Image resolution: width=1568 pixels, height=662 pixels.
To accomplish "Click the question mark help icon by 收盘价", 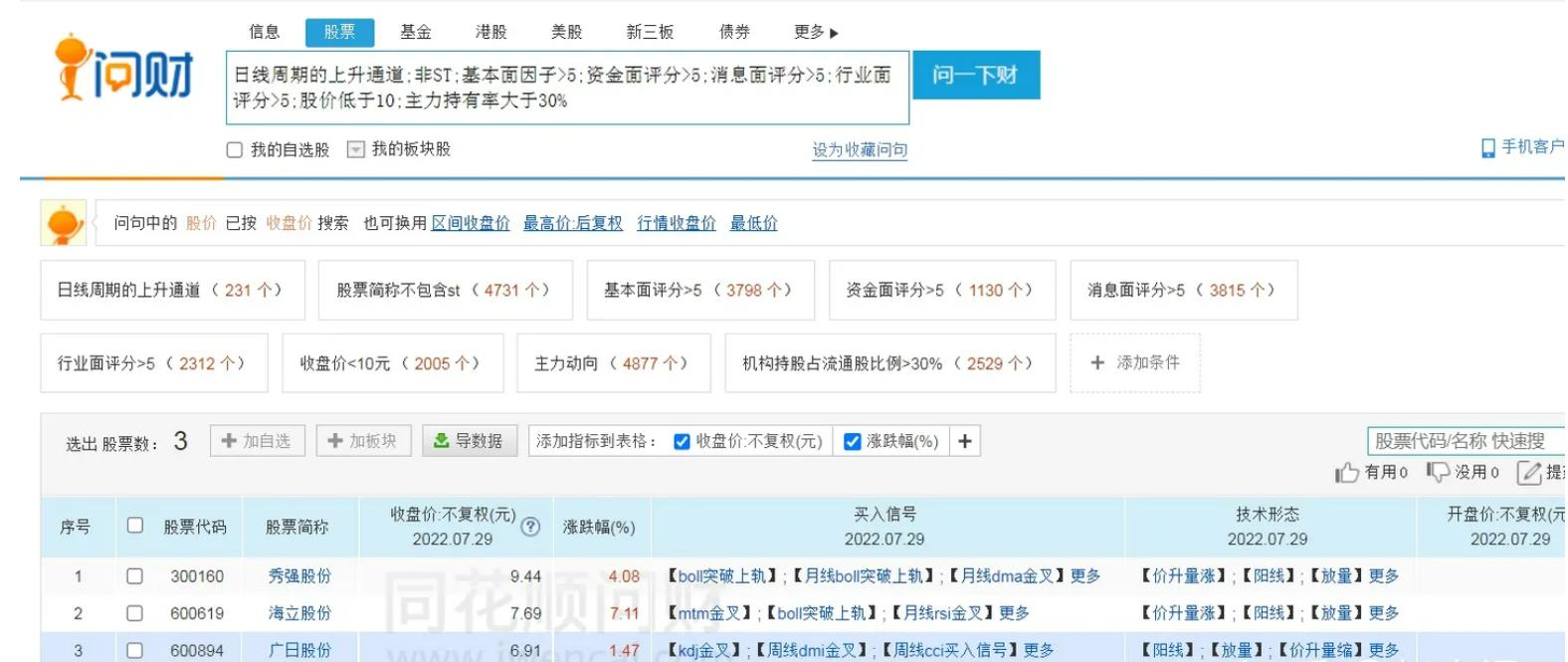I will pyautogui.click(x=531, y=527).
